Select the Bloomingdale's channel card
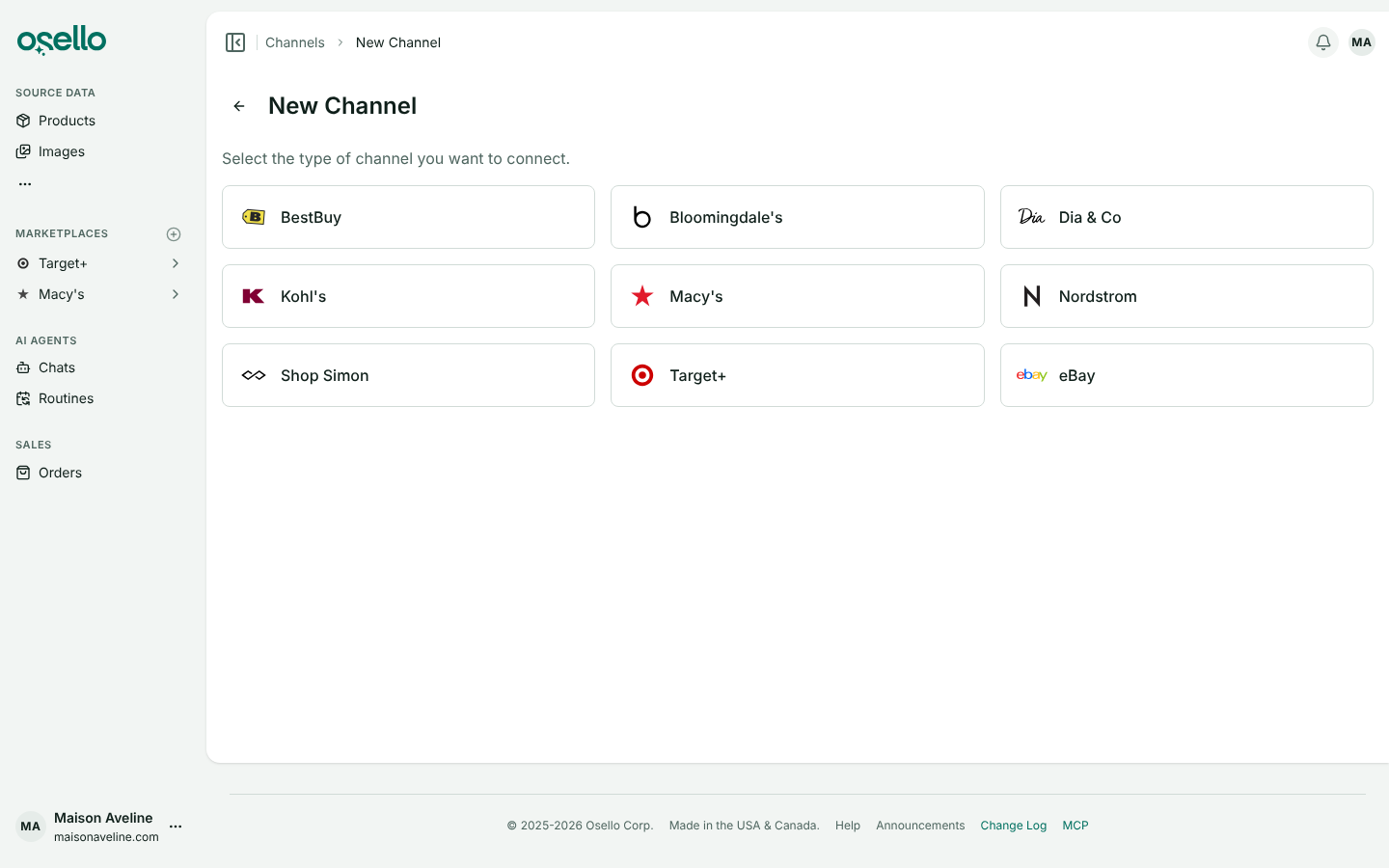The image size is (1389, 868). (798, 217)
